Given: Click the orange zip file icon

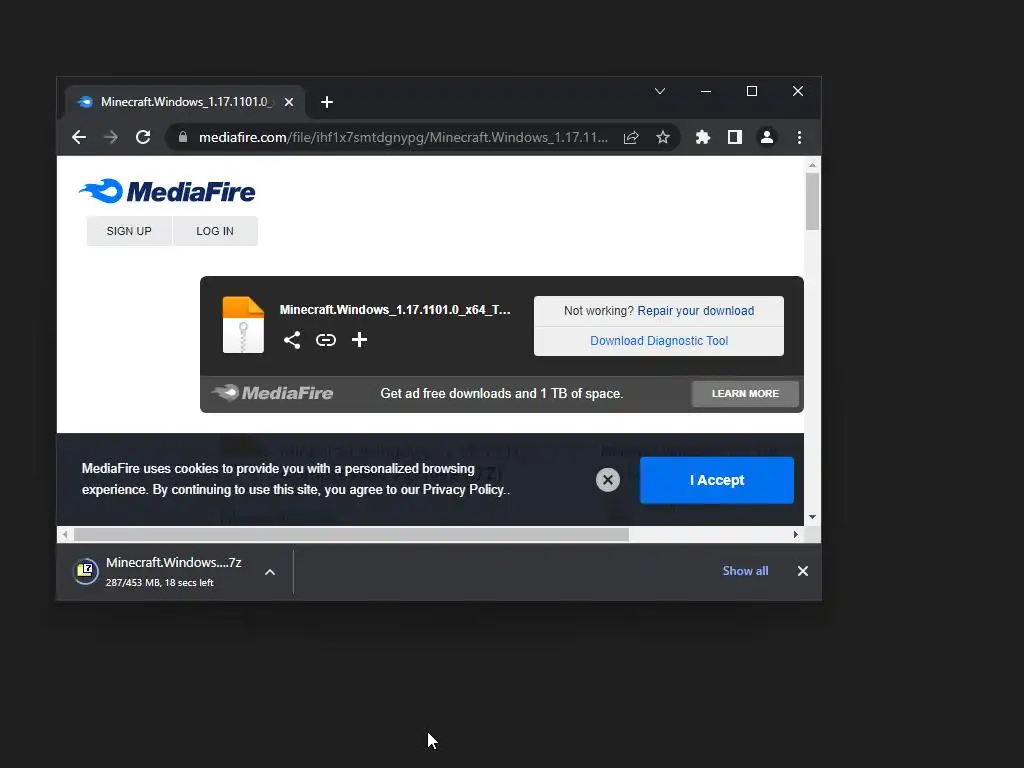Looking at the screenshot, I should coord(243,325).
